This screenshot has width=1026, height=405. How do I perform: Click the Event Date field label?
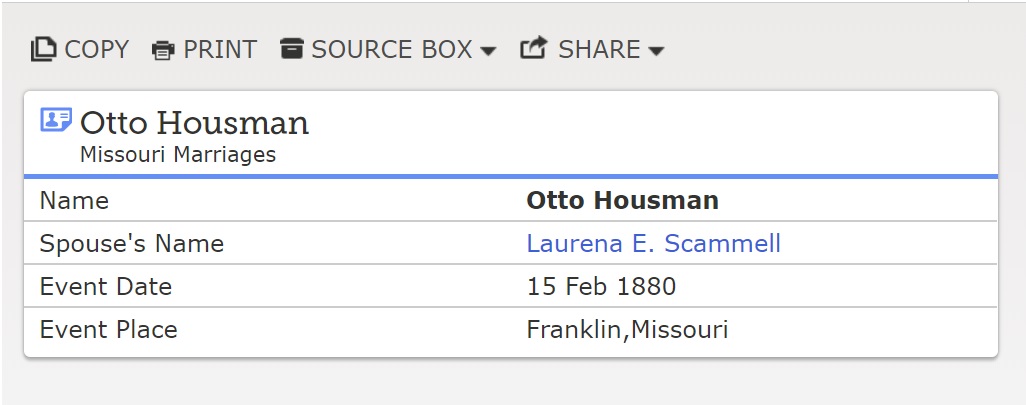click(105, 287)
